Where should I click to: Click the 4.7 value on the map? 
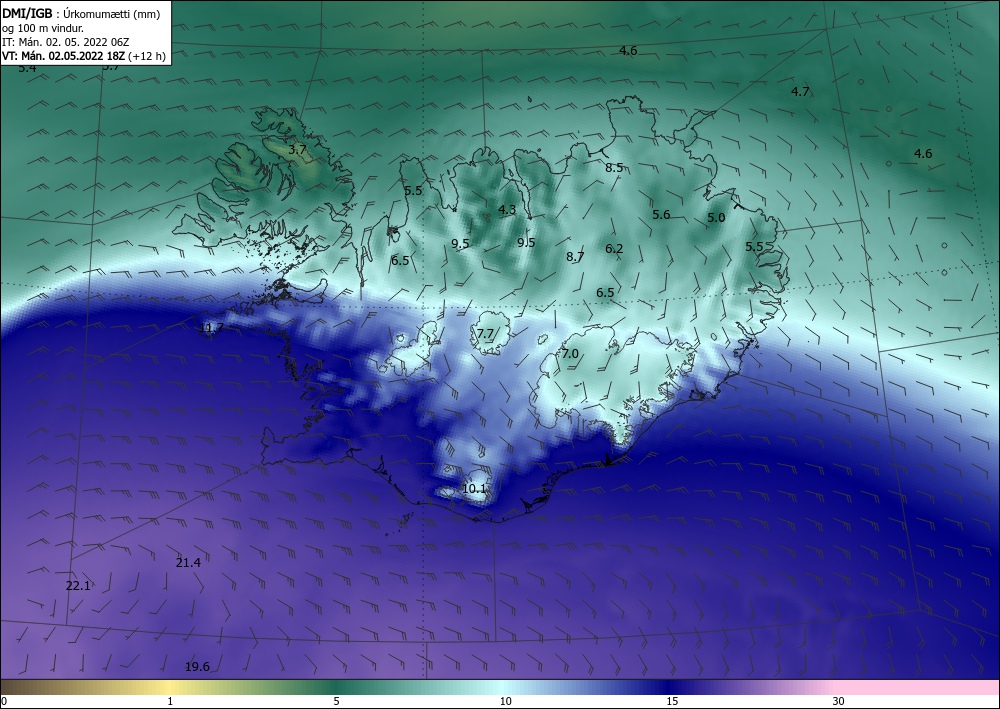click(x=800, y=92)
